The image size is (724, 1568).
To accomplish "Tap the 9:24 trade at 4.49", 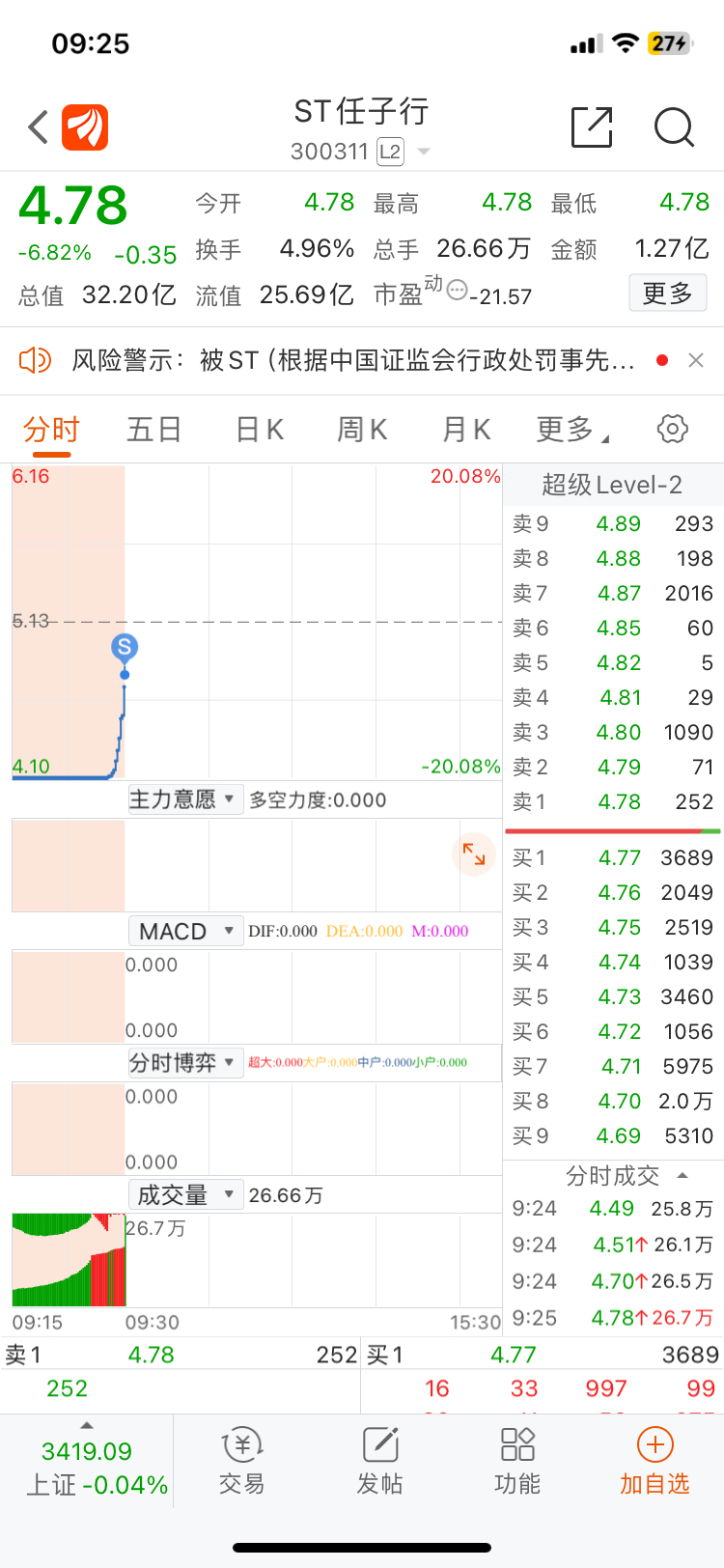I will tap(613, 1209).
